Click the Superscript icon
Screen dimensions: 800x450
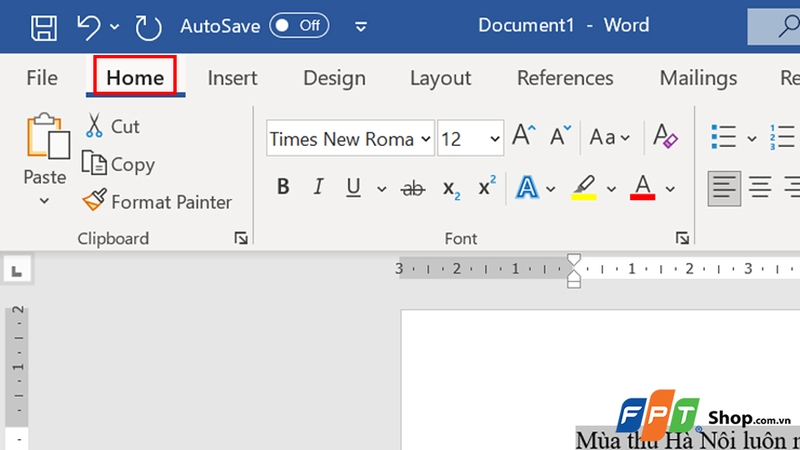coord(487,187)
